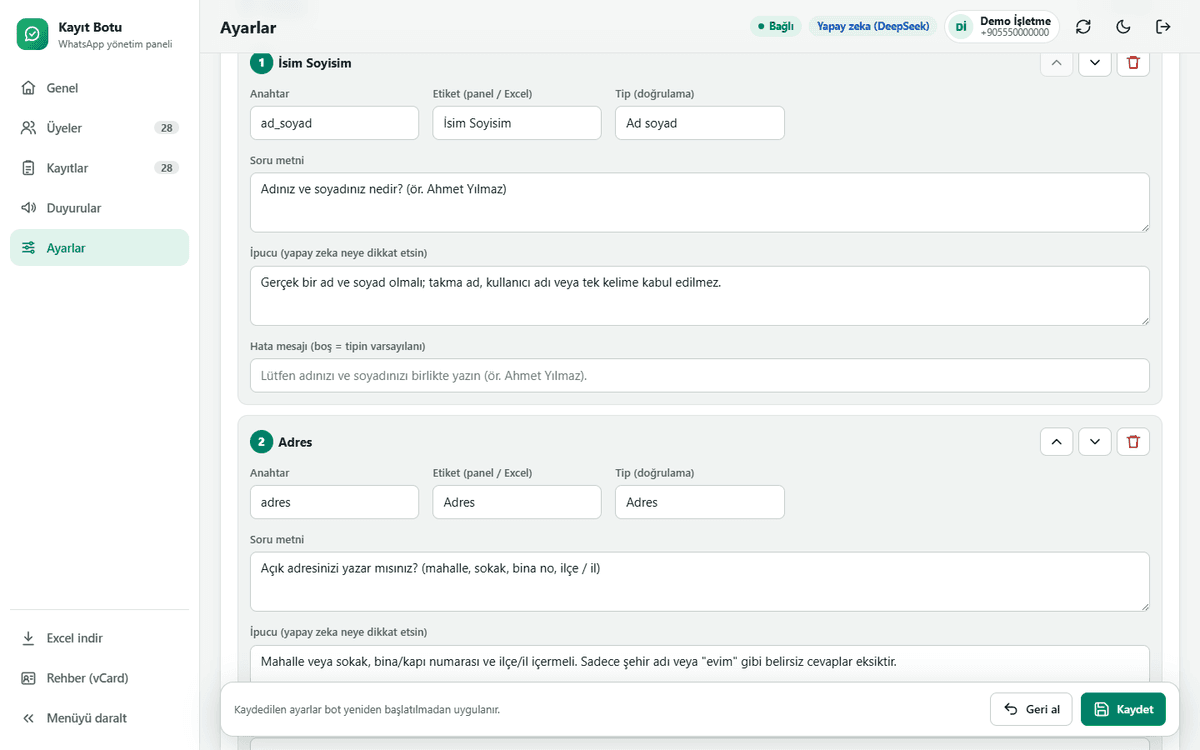Image resolution: width=1200 pixels, height=750 pixels.
Task: Edit the İsim Soyisim label input
Action: 517,123
